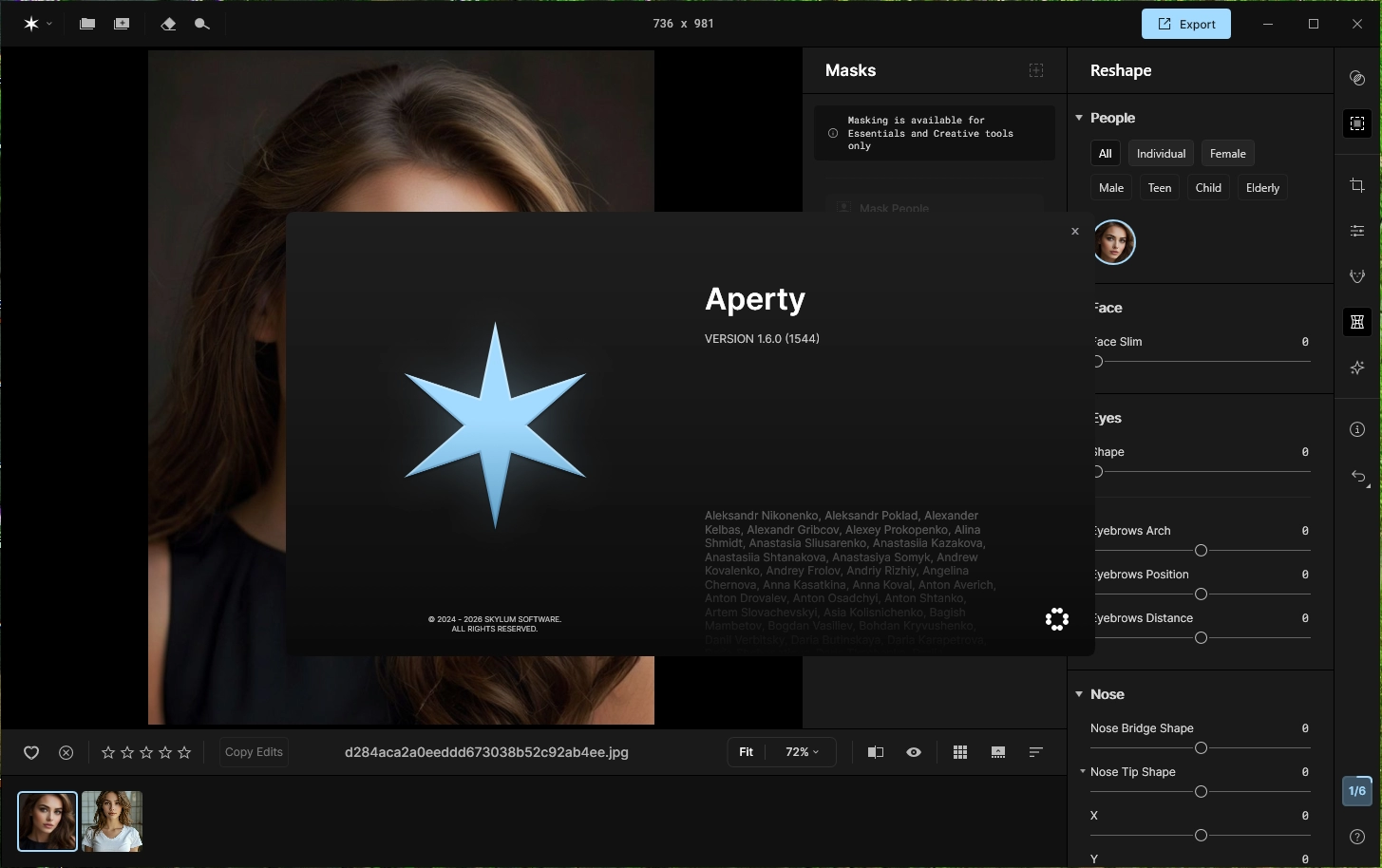Select the Crop tool in sidebar
Viewport: 1382px width, 868px height.
click(x=1357, y=185)
